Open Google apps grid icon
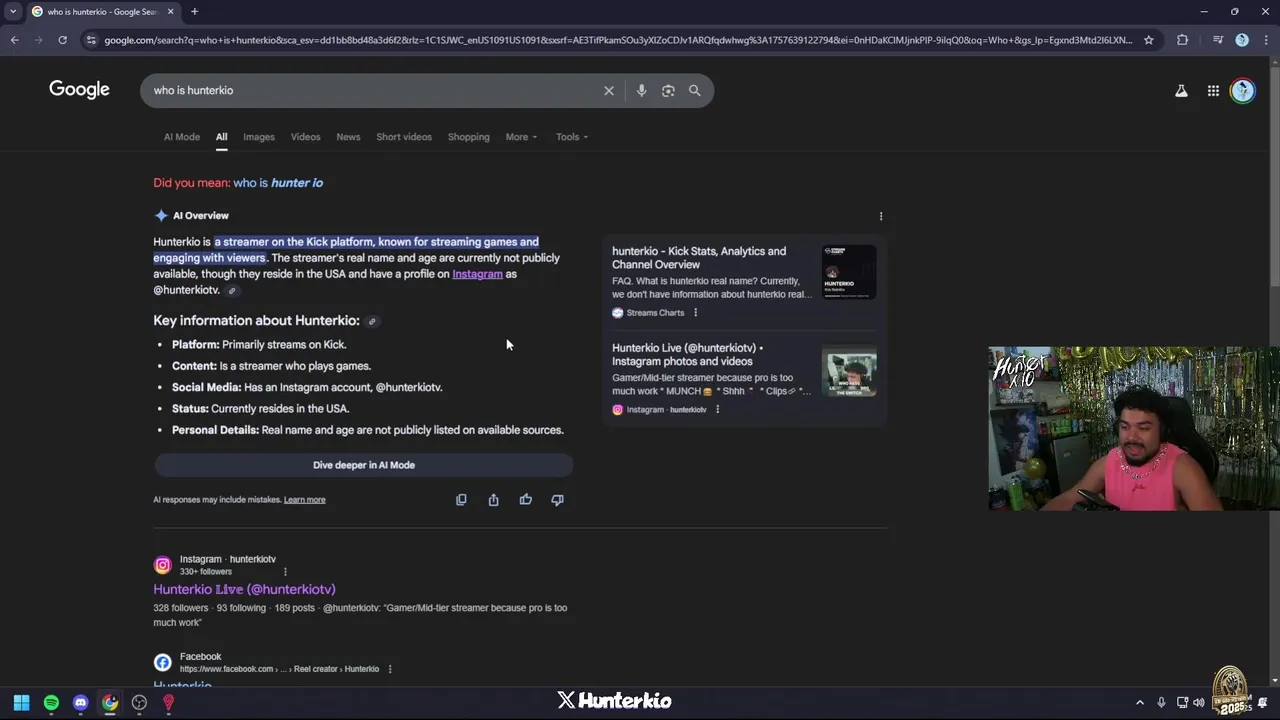The height and width of the screenshot is (720, 1280). 1213,91
